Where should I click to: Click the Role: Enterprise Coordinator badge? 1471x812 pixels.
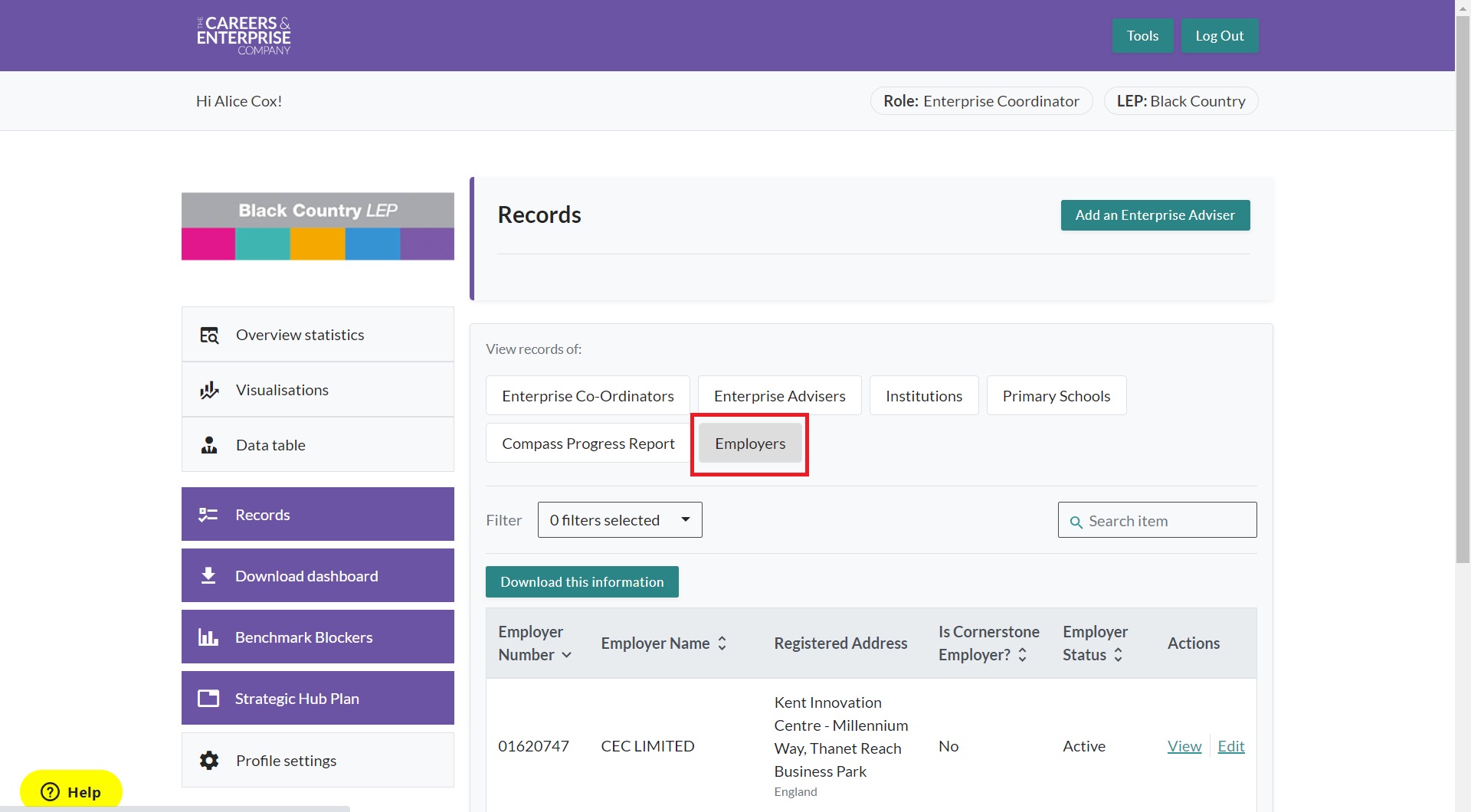click(981, 101)
